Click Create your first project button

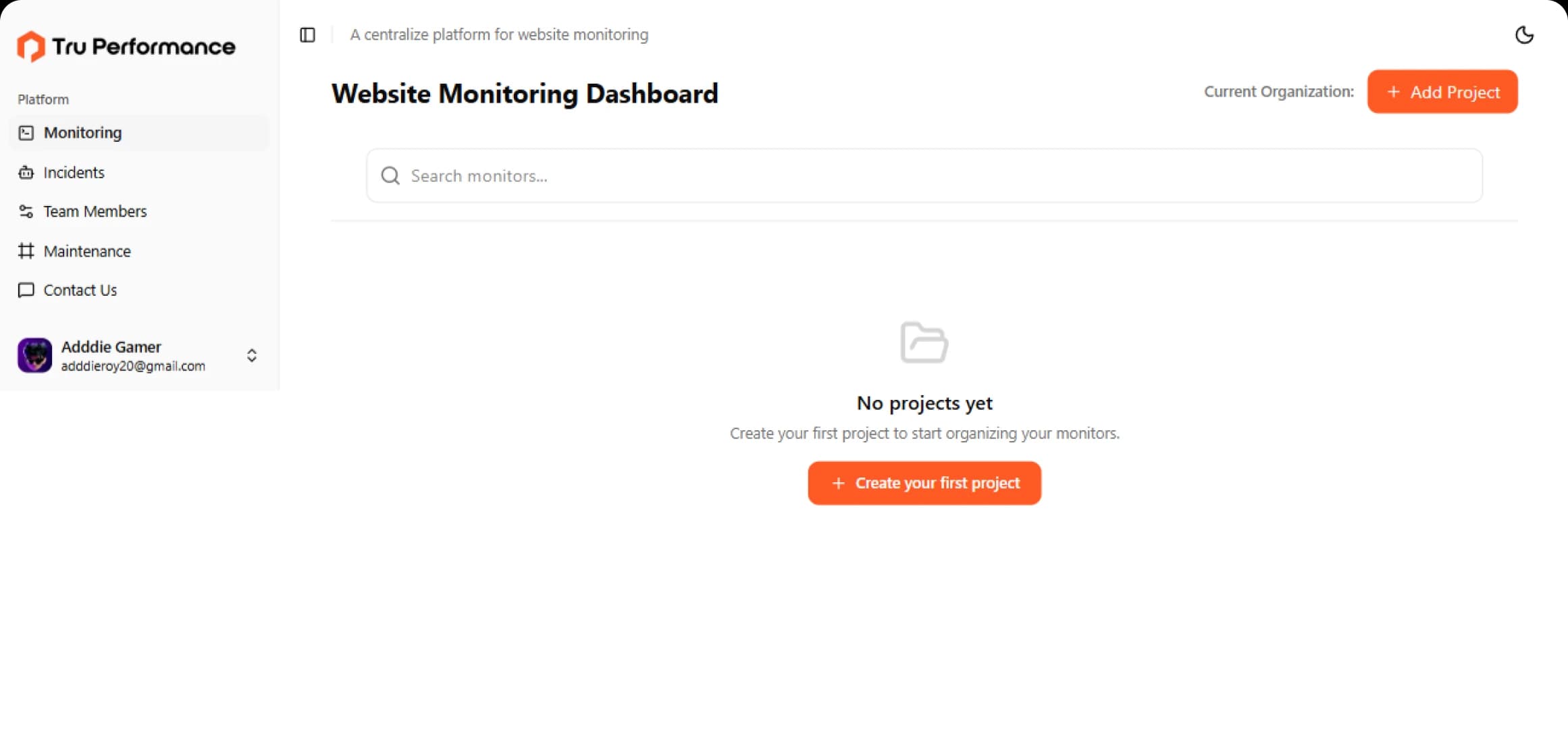click(x=924, y=484)
